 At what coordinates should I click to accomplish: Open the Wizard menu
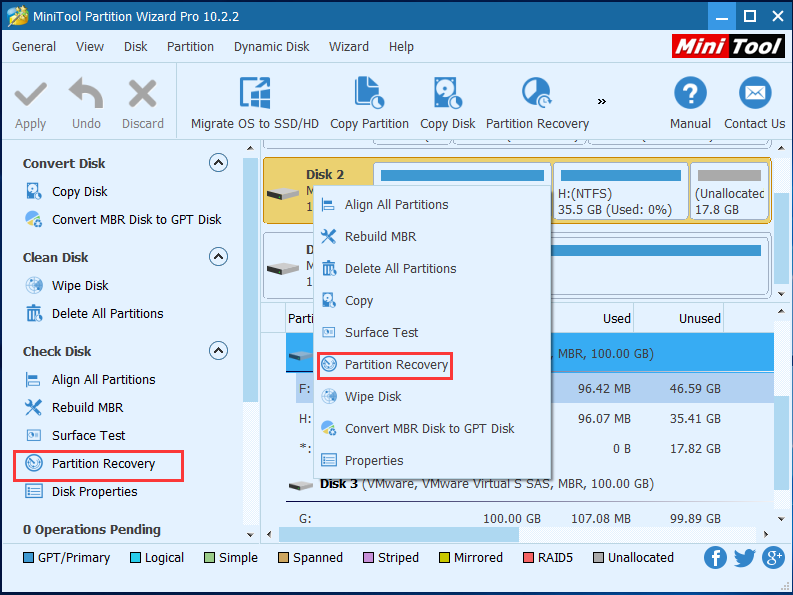click(349, 47)
